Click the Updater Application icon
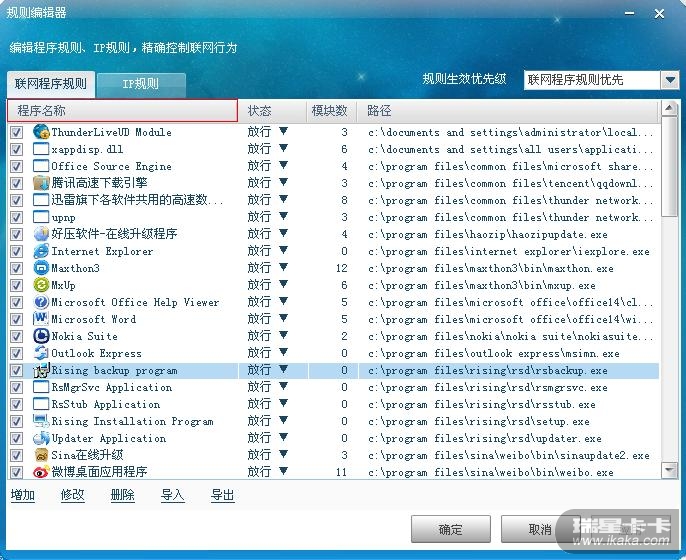 tap(41, 438)
